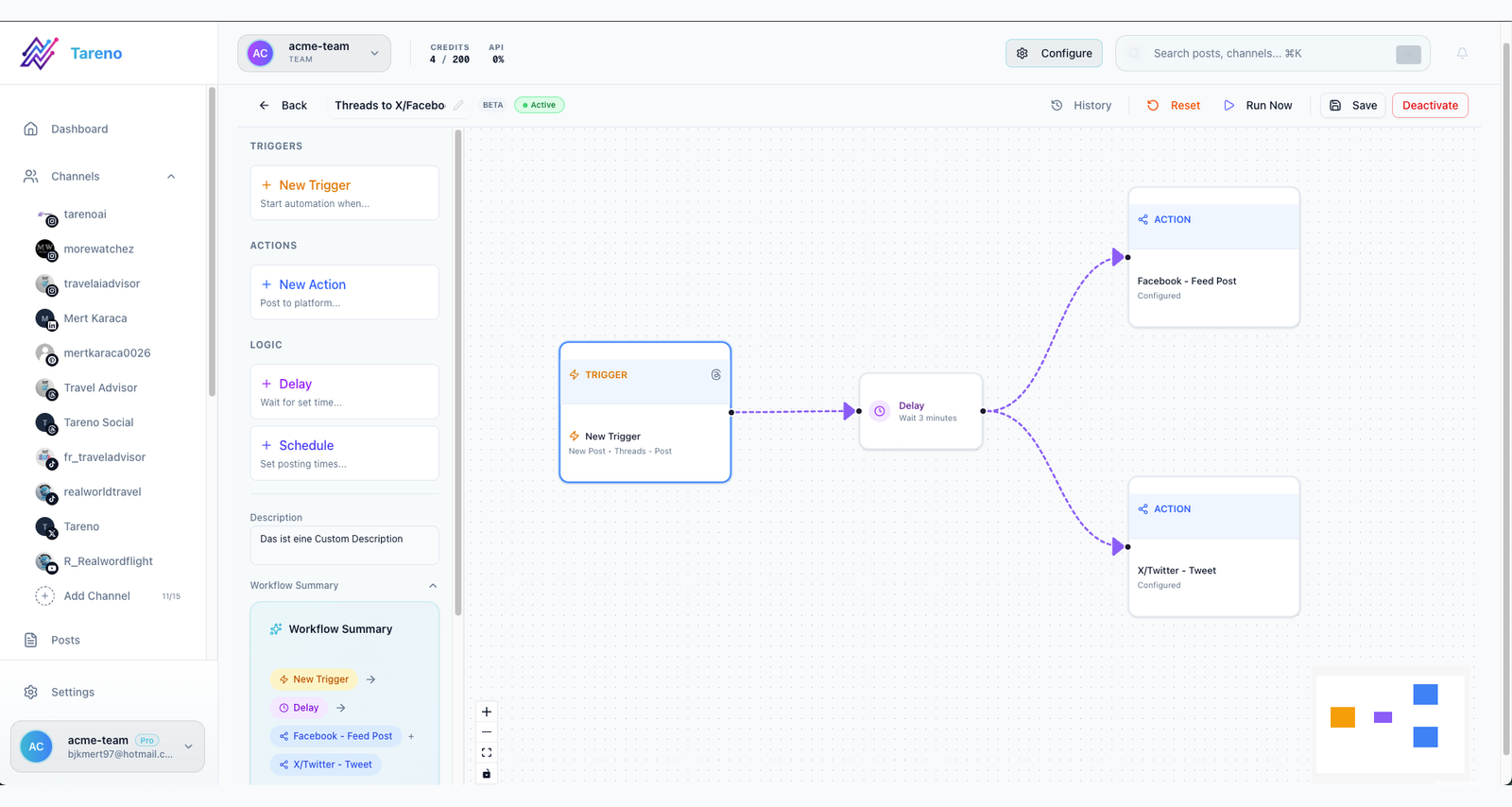Go Back to previous page
The width and height of the screenshot is (1512, 807).
tap(283, 105)
